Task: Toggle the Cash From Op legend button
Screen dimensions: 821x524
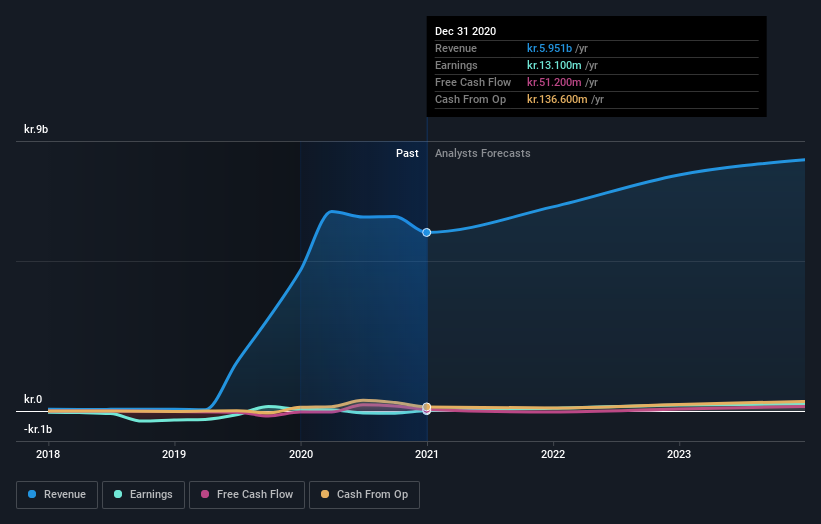Action: click(x=364, y=495)
